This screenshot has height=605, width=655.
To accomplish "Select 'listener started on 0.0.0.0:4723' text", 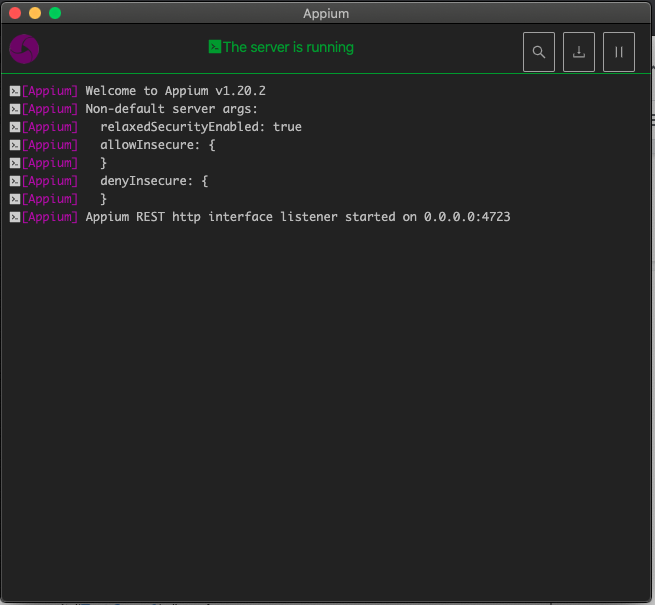I will pyautogui.click(x=395, y=217).
